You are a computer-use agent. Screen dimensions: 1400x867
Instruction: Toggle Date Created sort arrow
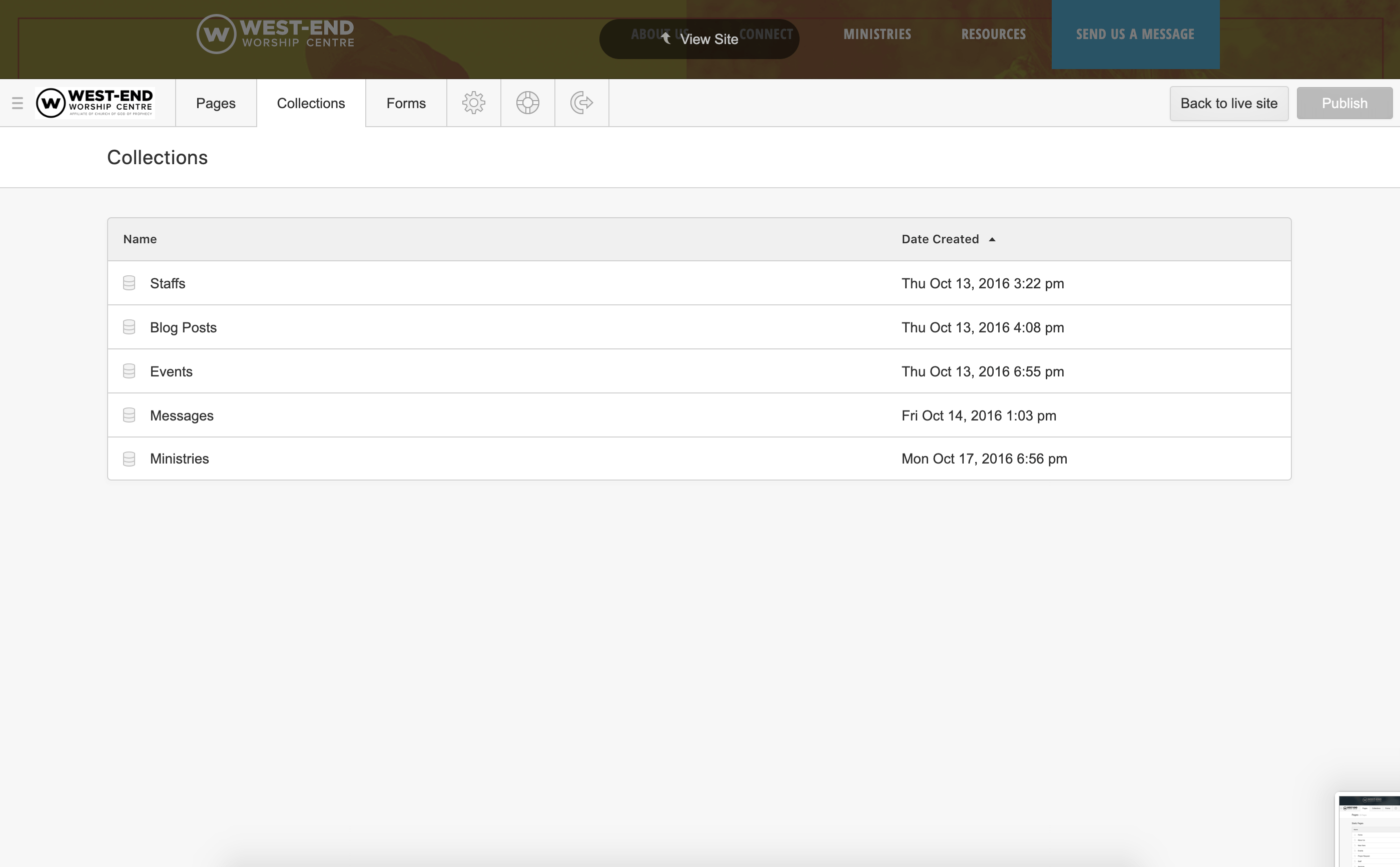click(992, 240)
